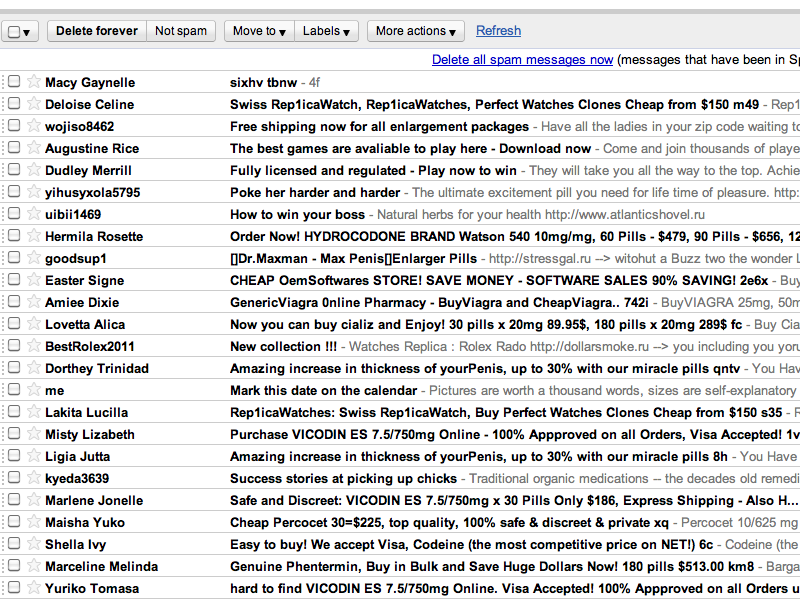Screen dimensions: 800x600
Task: Open 'Cheap Percocet 30=$225' email
Action: pyautogui.click(x=449, y=522)
